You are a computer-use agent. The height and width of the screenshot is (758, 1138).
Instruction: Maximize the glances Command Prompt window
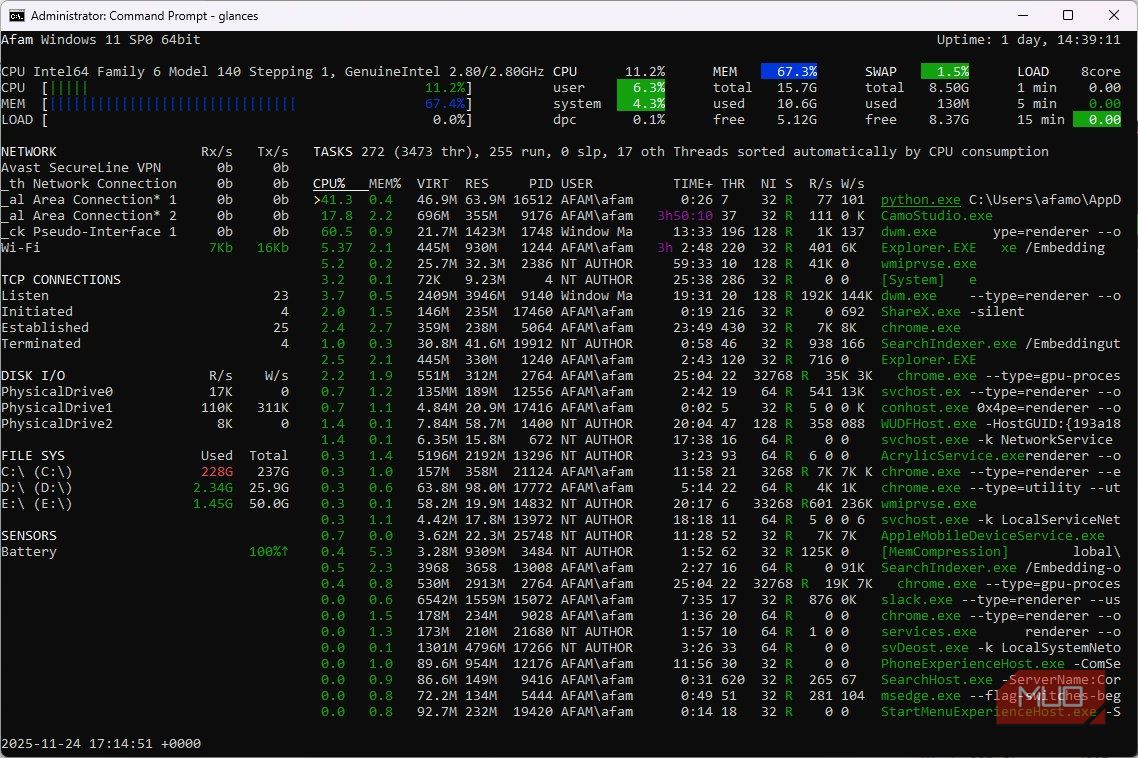pos(1068,15)
